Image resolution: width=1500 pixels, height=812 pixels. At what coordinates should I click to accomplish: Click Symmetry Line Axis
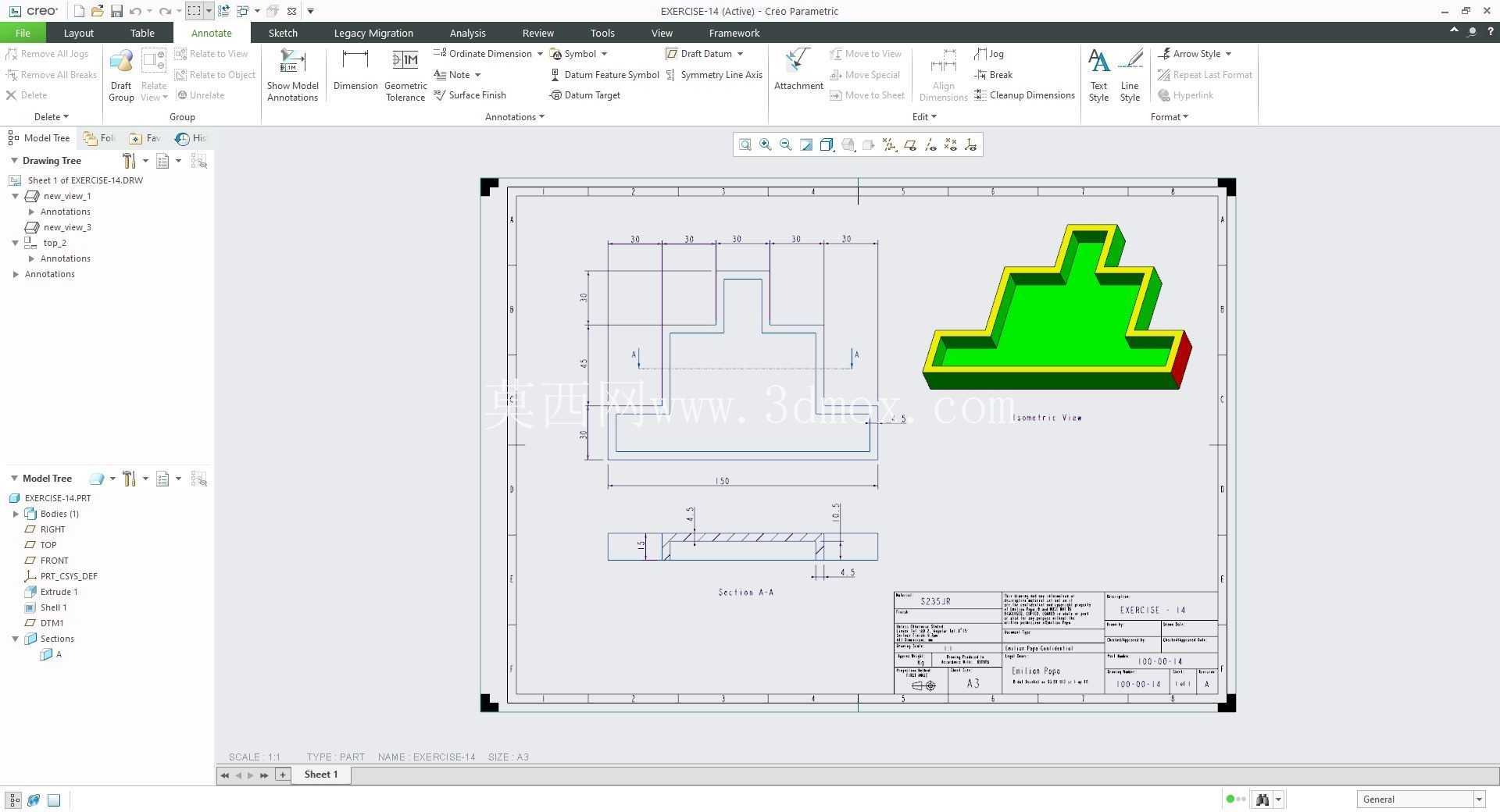(714, 75)
